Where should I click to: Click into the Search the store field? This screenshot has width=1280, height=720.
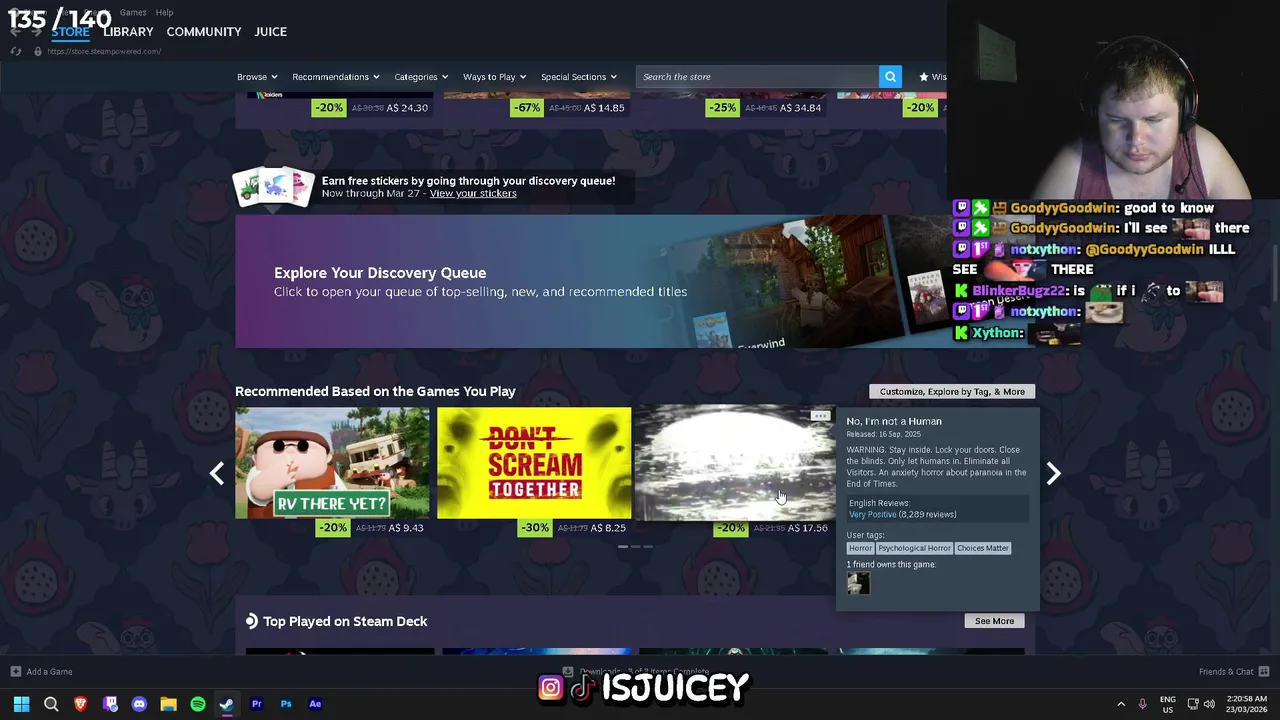(757, 76)
